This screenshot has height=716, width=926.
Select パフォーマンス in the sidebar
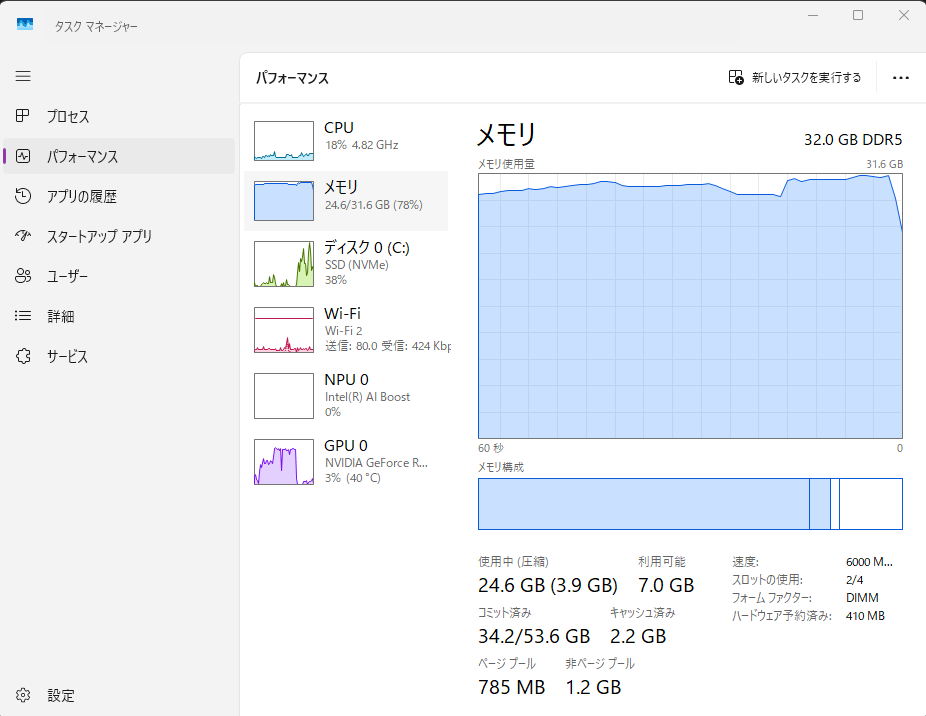pos(119,156)
